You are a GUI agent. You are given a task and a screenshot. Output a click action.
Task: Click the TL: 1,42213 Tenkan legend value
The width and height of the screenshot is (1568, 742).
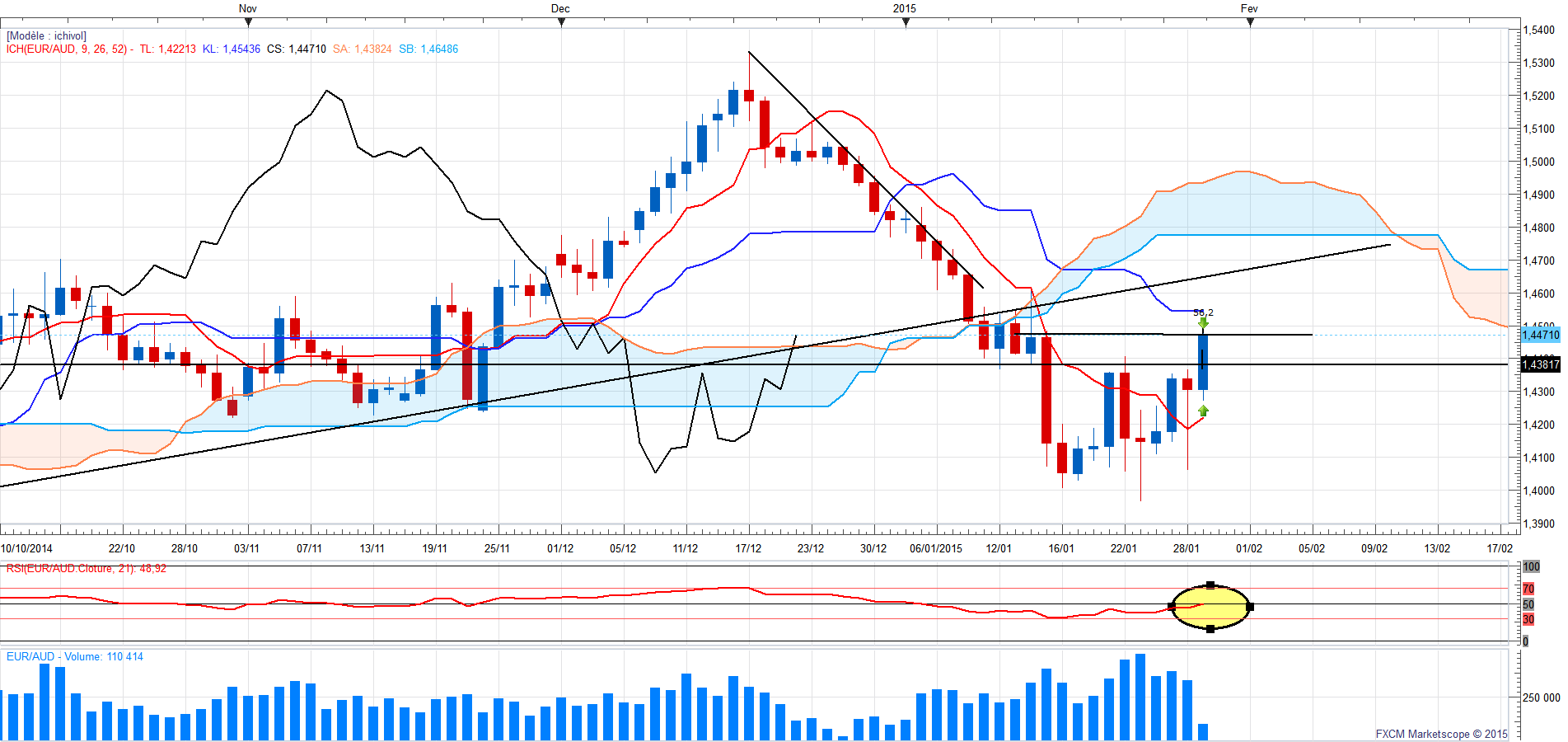coord(167,49)
